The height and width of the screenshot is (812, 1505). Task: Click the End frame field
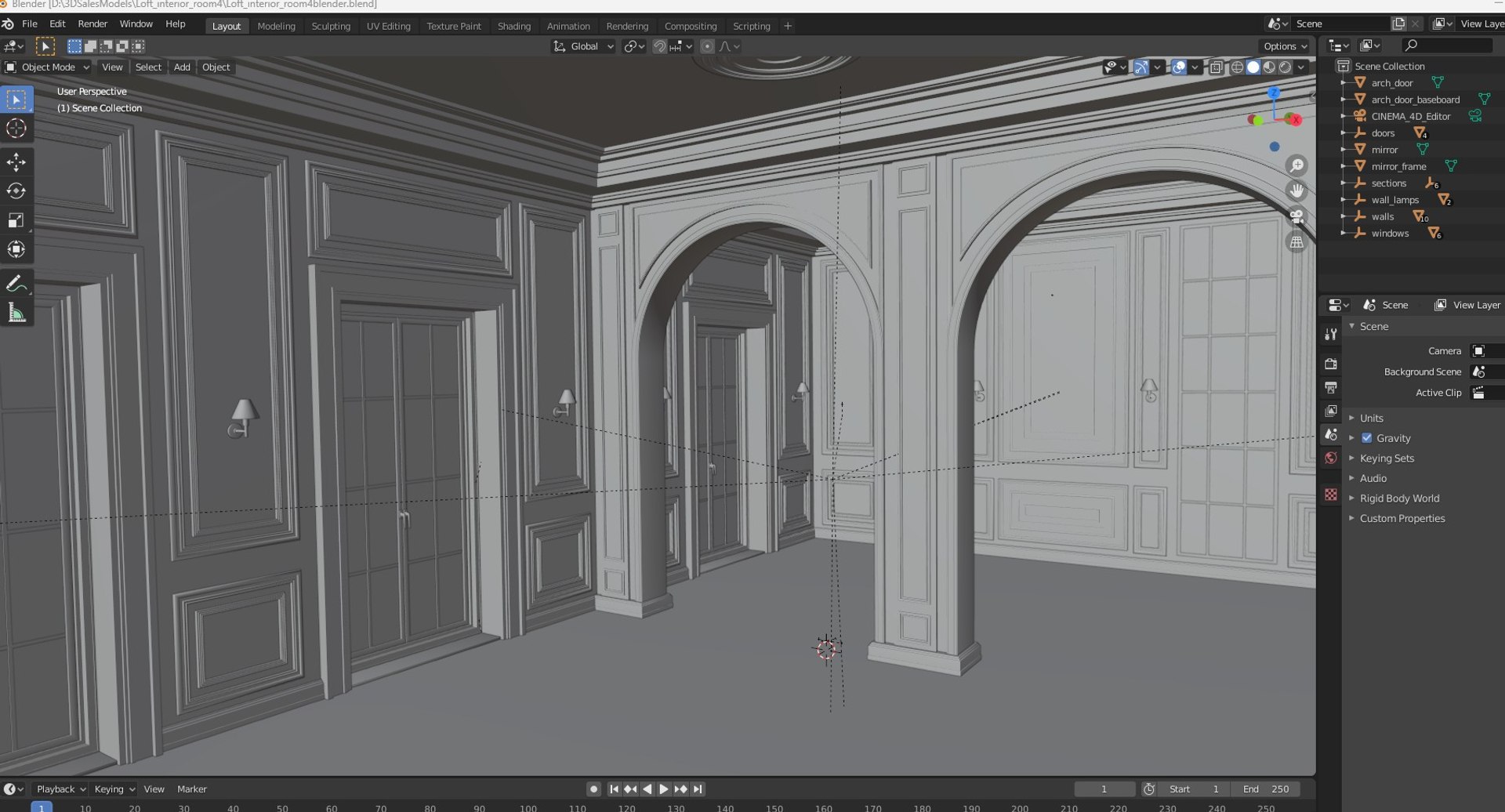click(1266, 789)
